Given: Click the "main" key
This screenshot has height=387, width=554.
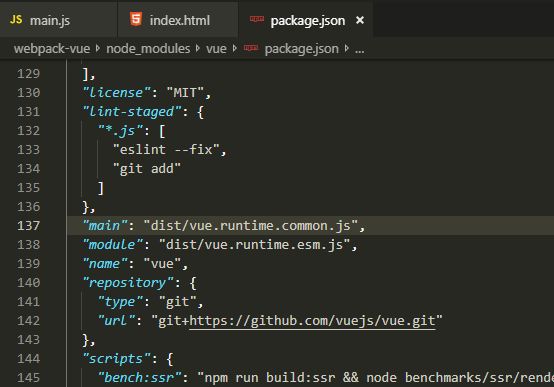Looking at the screenshot, I should click(105, 225).
